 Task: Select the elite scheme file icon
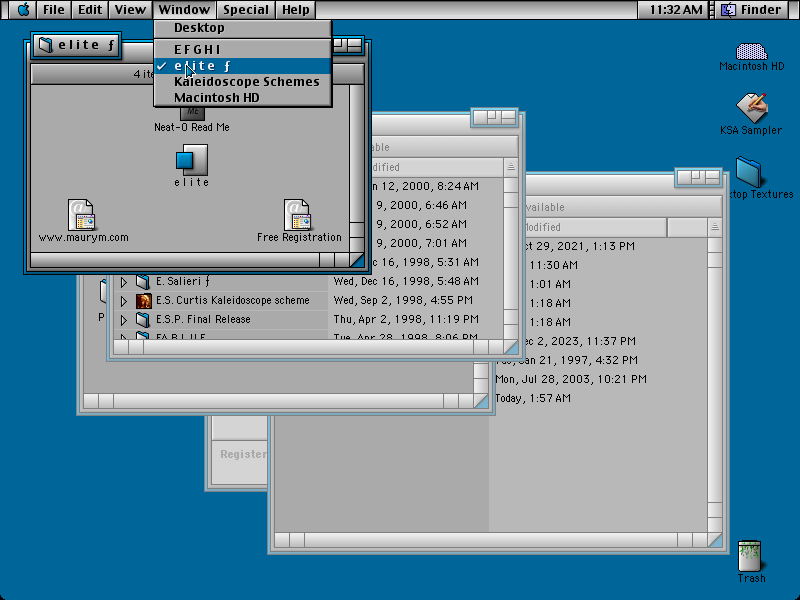coord(192,160)
